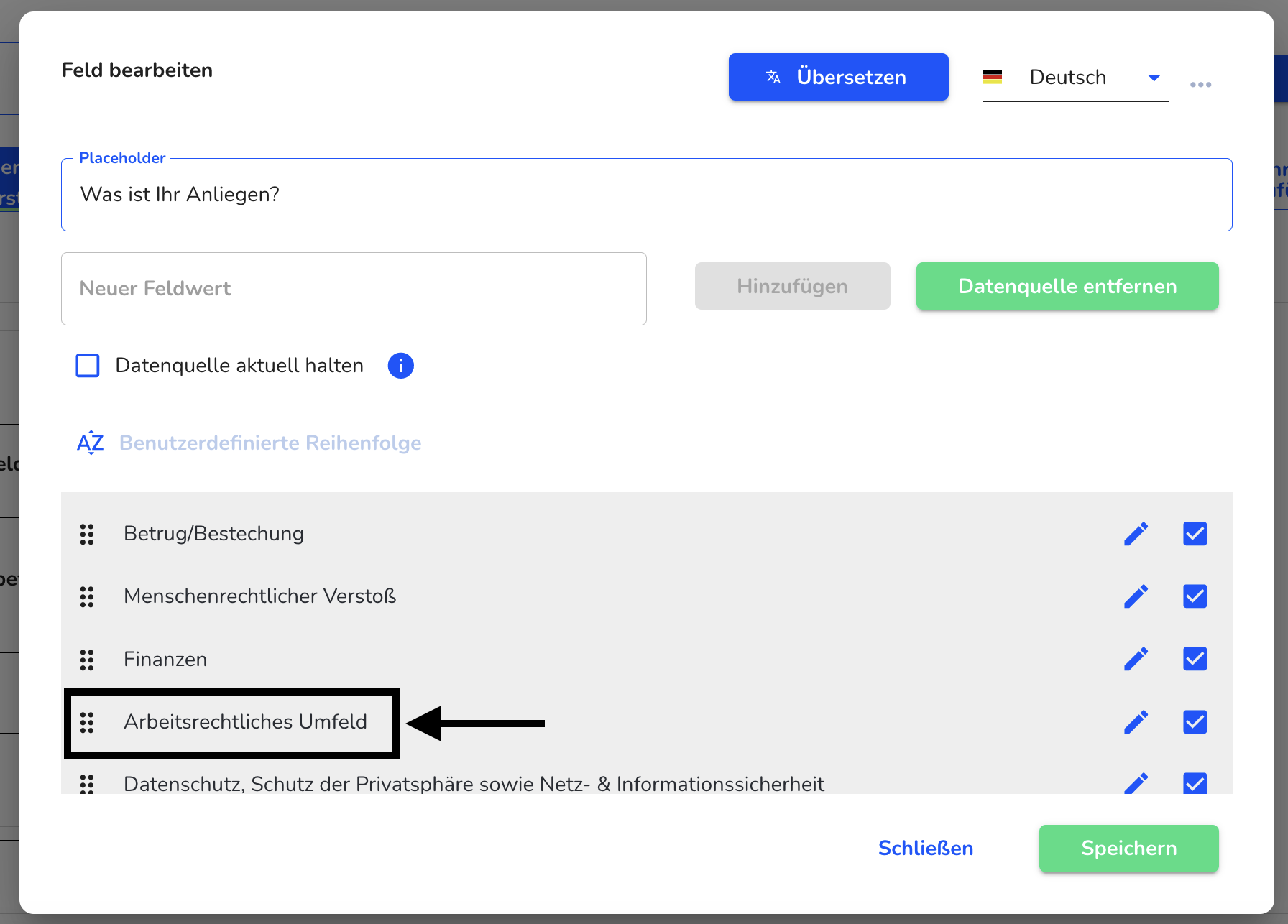
Task: Open the Deutsch language dropdown
Action: click(x=1075, y=78)
